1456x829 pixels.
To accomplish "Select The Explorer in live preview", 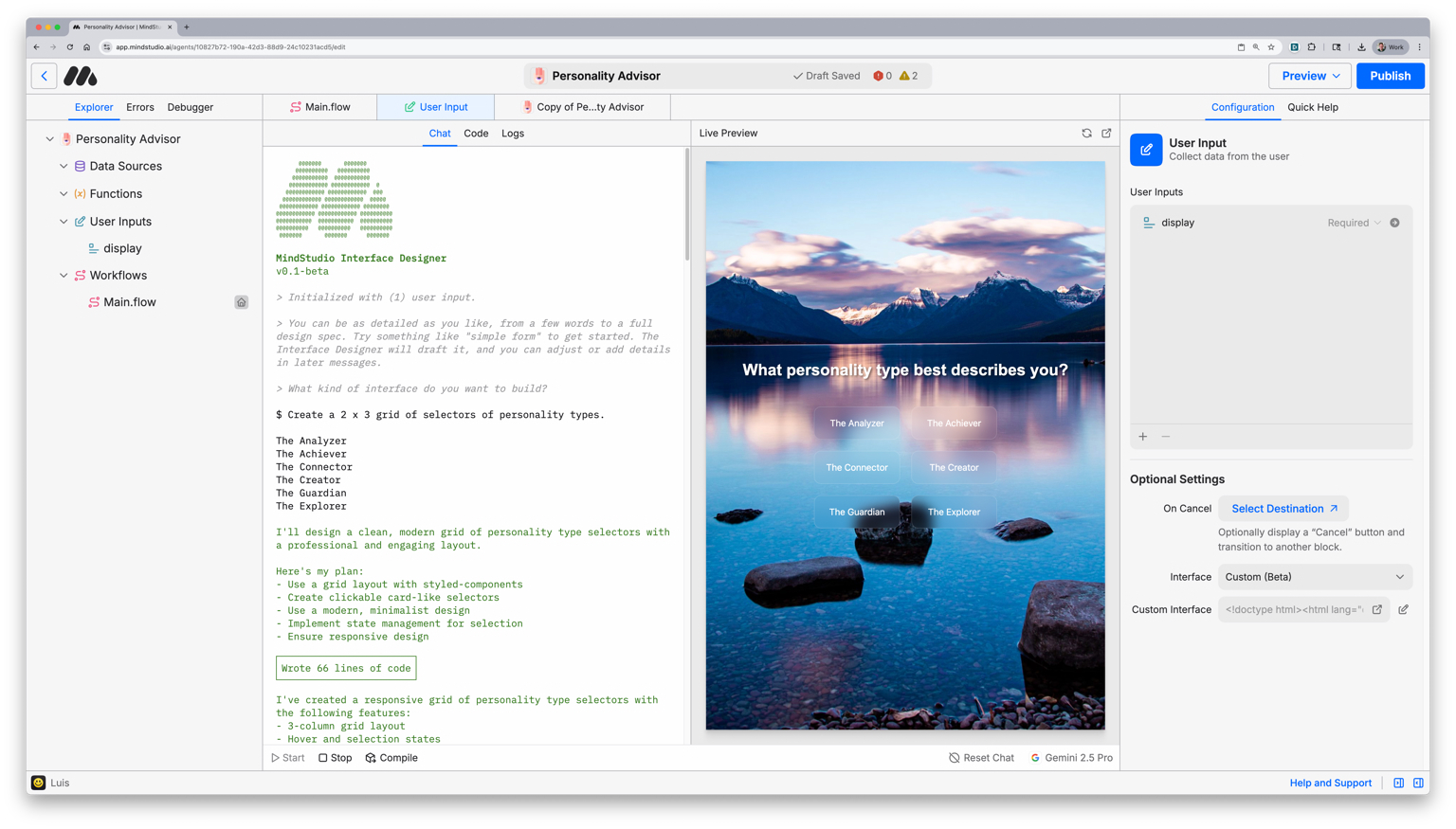I will point(954,512).
